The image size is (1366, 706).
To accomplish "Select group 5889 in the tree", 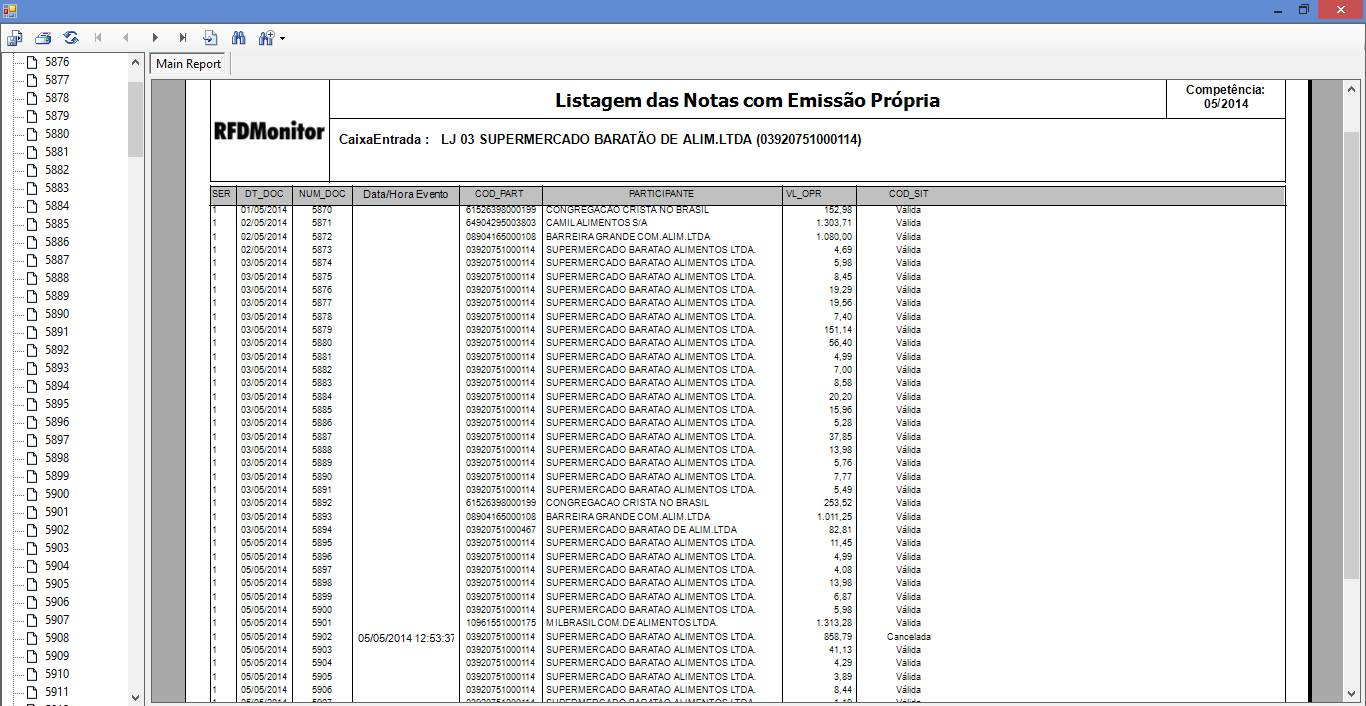I will [x=57, y=296].
